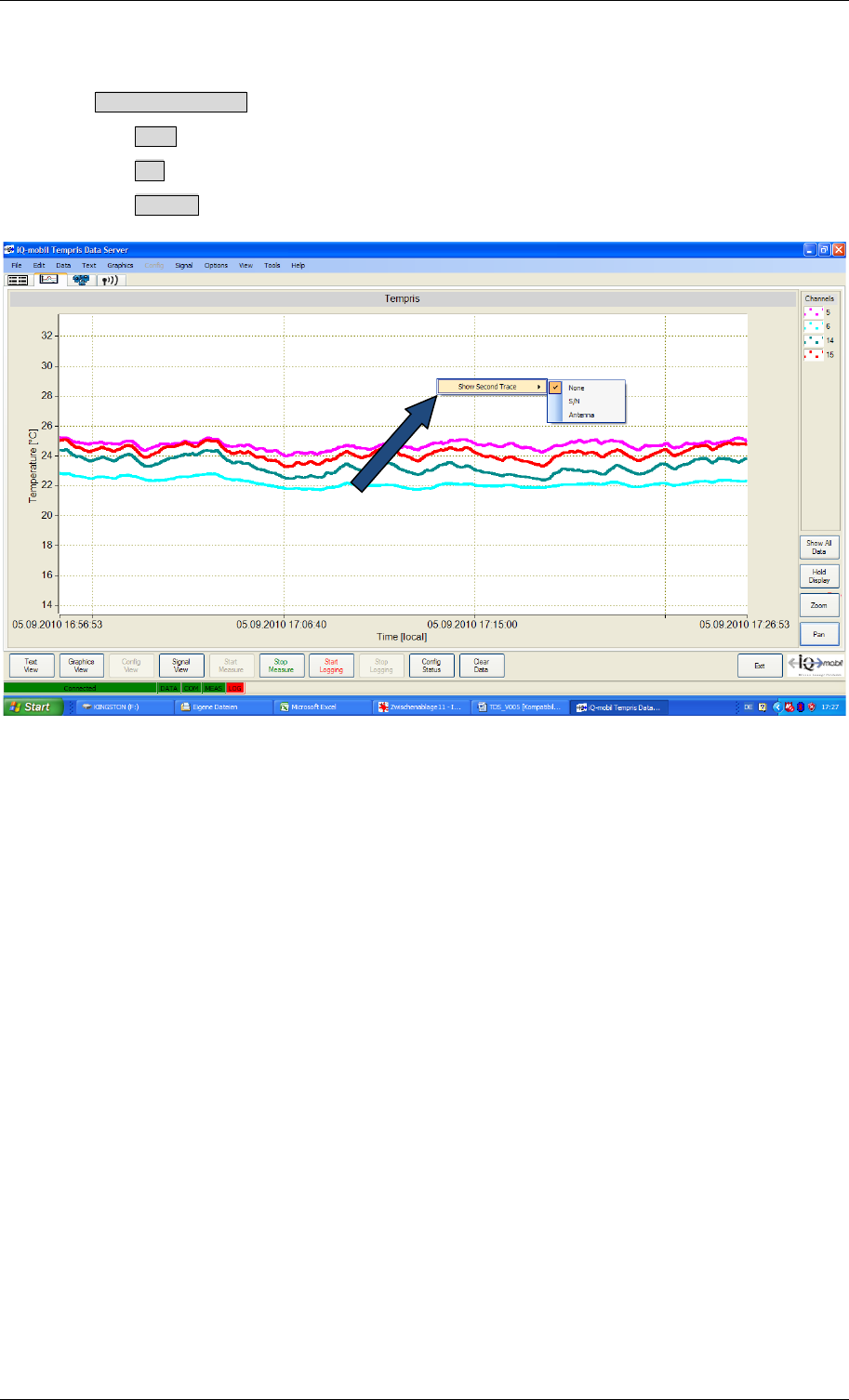Click the Windows Start button

tap(33, 707)
